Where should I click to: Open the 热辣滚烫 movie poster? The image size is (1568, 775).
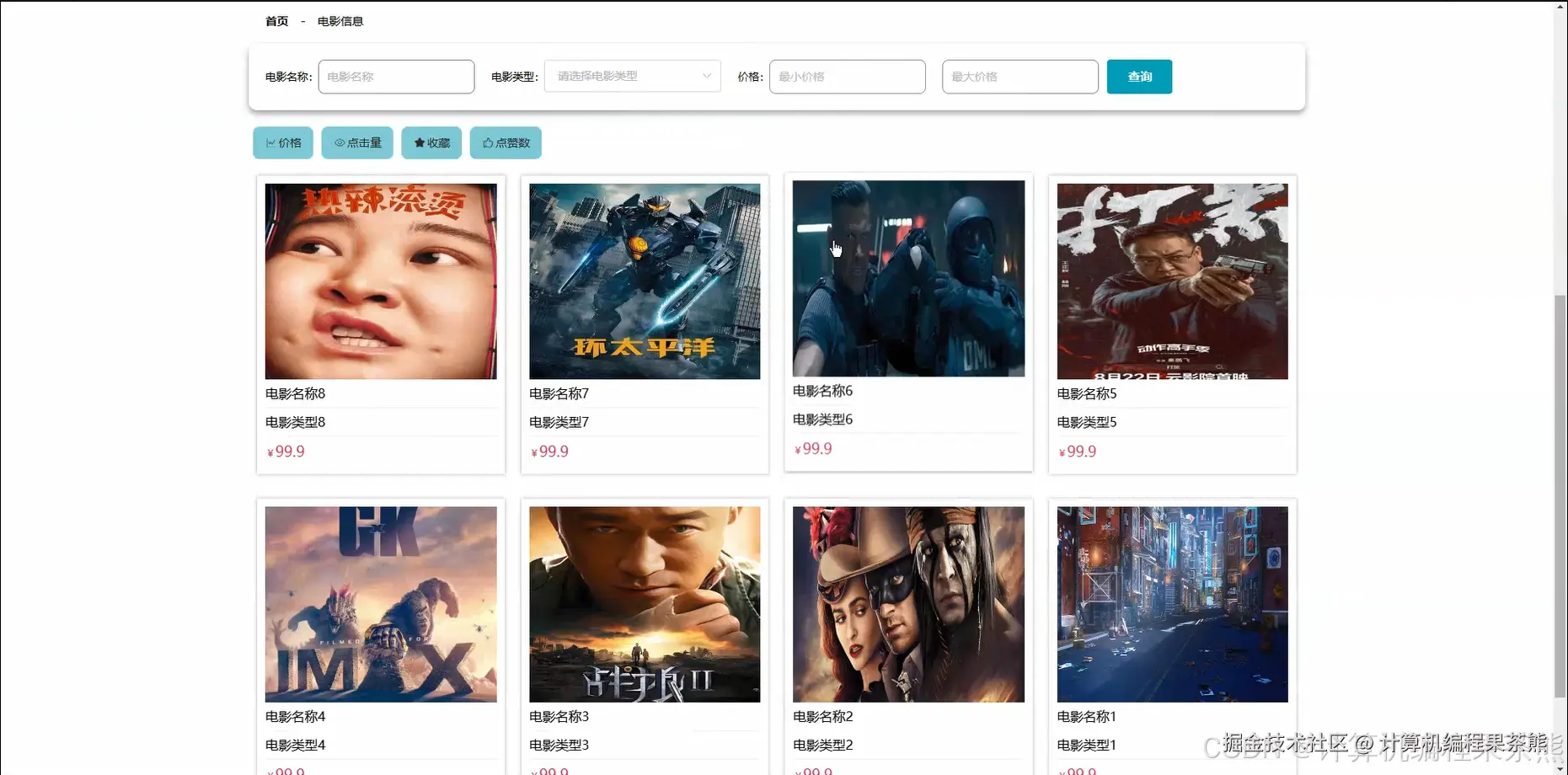(380, 281)
